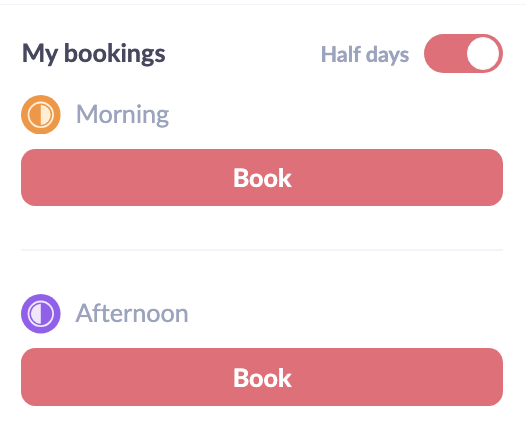Click the word bookings in the heading
The image size is (526, 434).
[115, 54]
